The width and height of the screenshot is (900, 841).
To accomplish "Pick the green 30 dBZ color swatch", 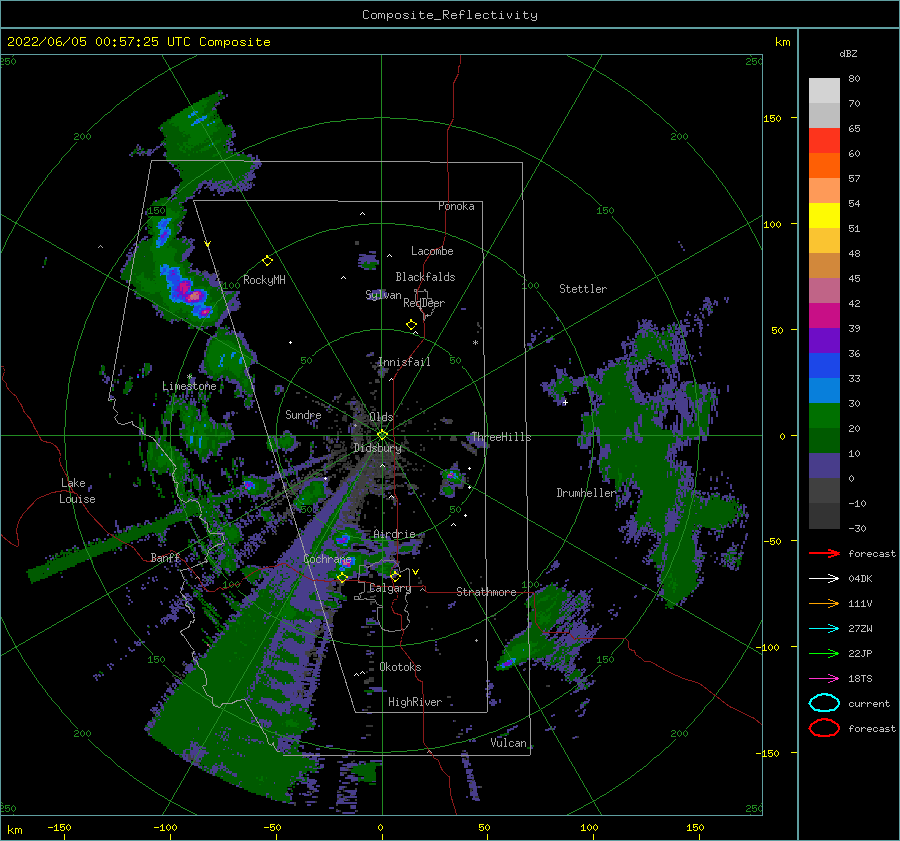I will point(824,416).
